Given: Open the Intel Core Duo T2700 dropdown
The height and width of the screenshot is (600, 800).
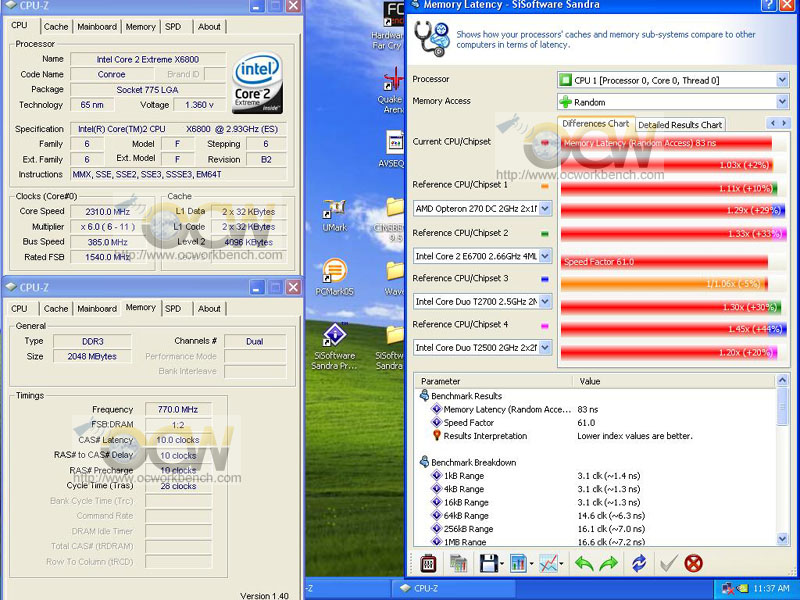Looking at the screenshot, I should (x=545, y=301).
